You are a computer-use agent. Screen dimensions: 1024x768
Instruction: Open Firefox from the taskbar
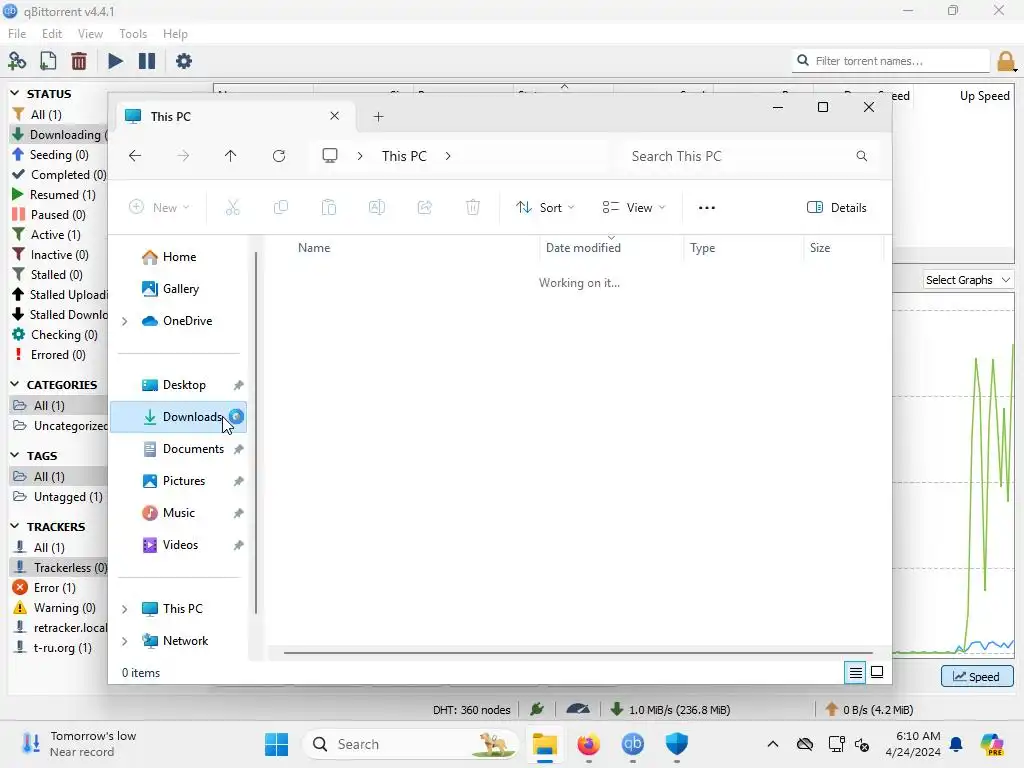(x=588, y=744)
